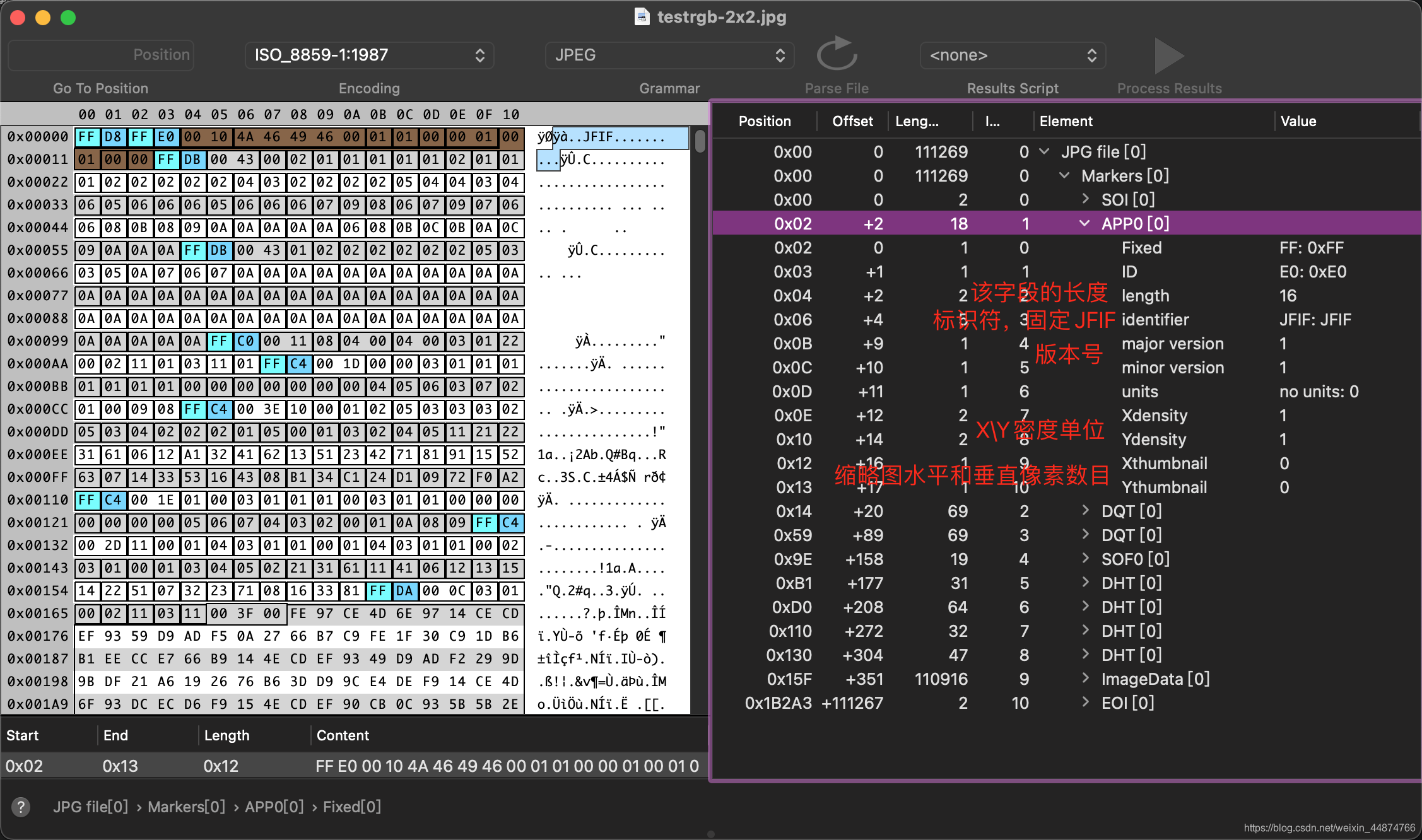The height and width of the screenshot is (840, 1422).
Task: Expand the DHT [0] node at 0x130
Action: pyautogui.click(x=1085, y=655)
